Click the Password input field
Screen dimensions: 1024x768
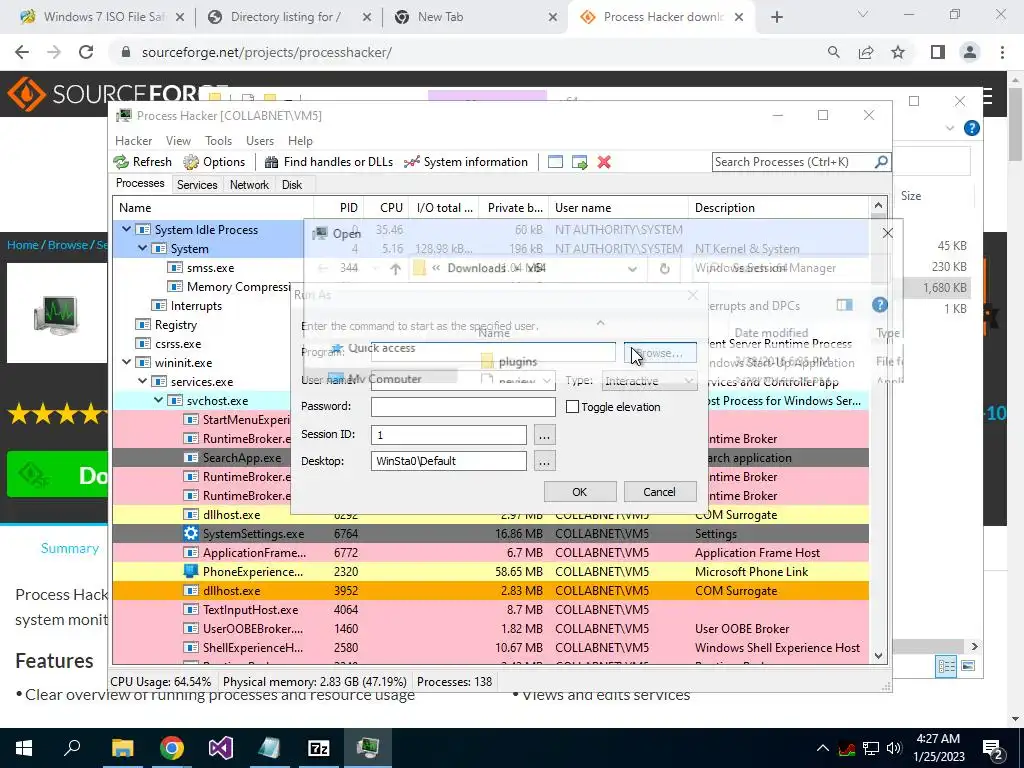coord(463,406)
